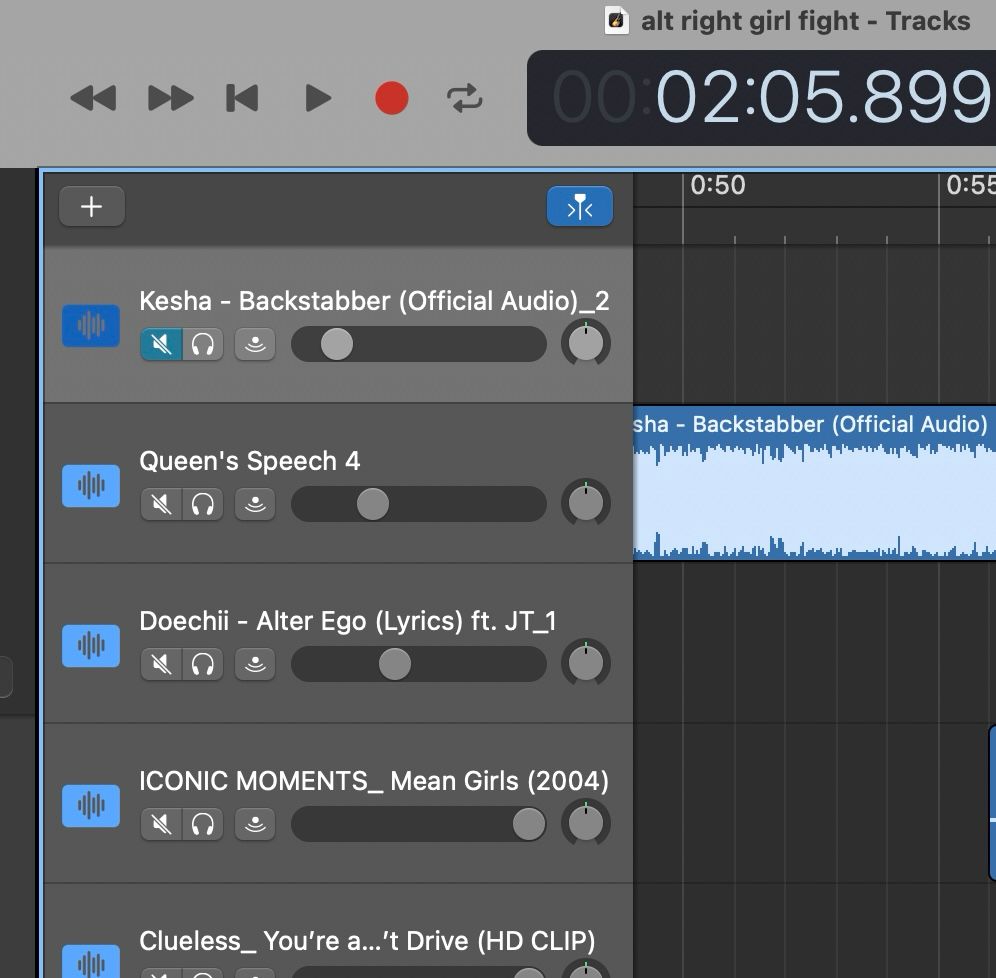Select the Doechii - Alter Ego (Lyrics) ft. JT_1 name

pyautogui.click(x=347, y=621)
